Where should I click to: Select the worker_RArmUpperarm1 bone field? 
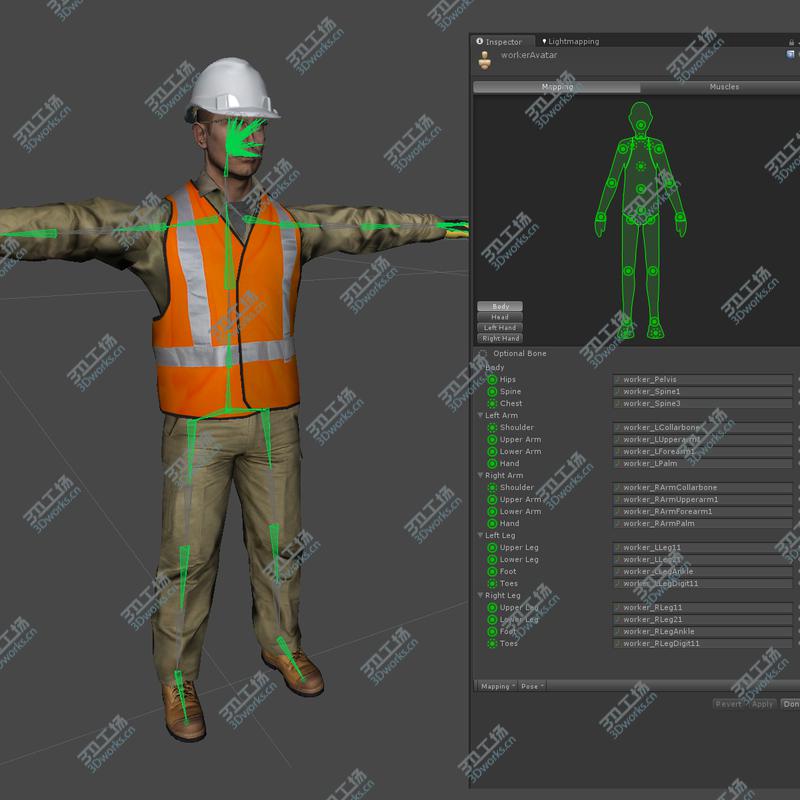[x=703, y=499]
